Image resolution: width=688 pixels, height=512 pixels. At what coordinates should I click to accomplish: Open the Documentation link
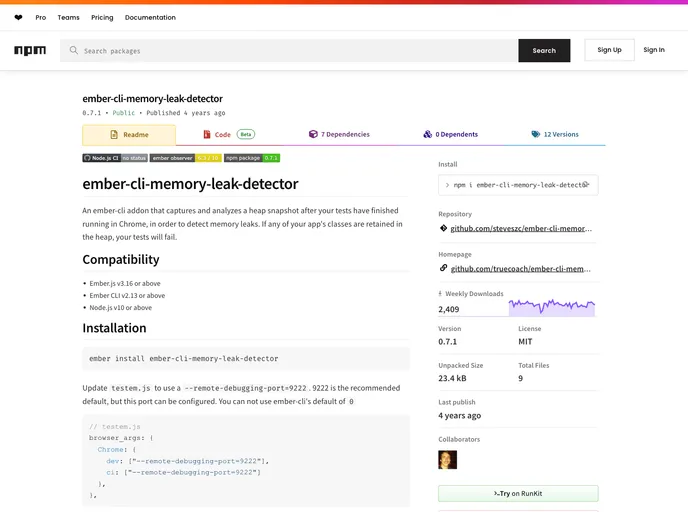coord(150,18)
